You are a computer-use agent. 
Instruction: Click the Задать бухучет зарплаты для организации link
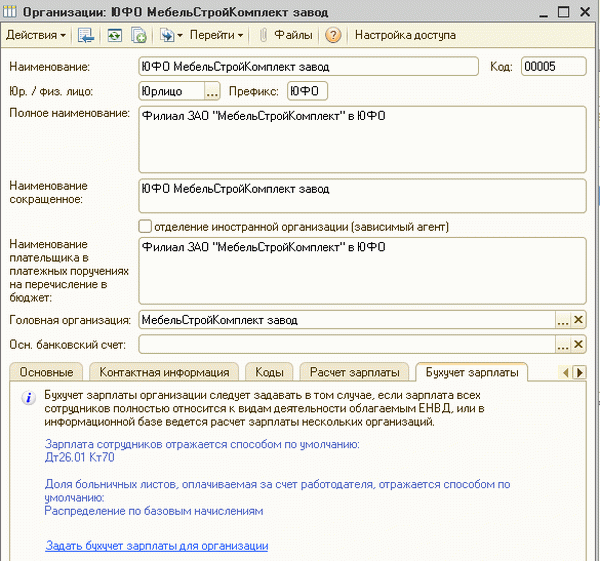point(157,546)
